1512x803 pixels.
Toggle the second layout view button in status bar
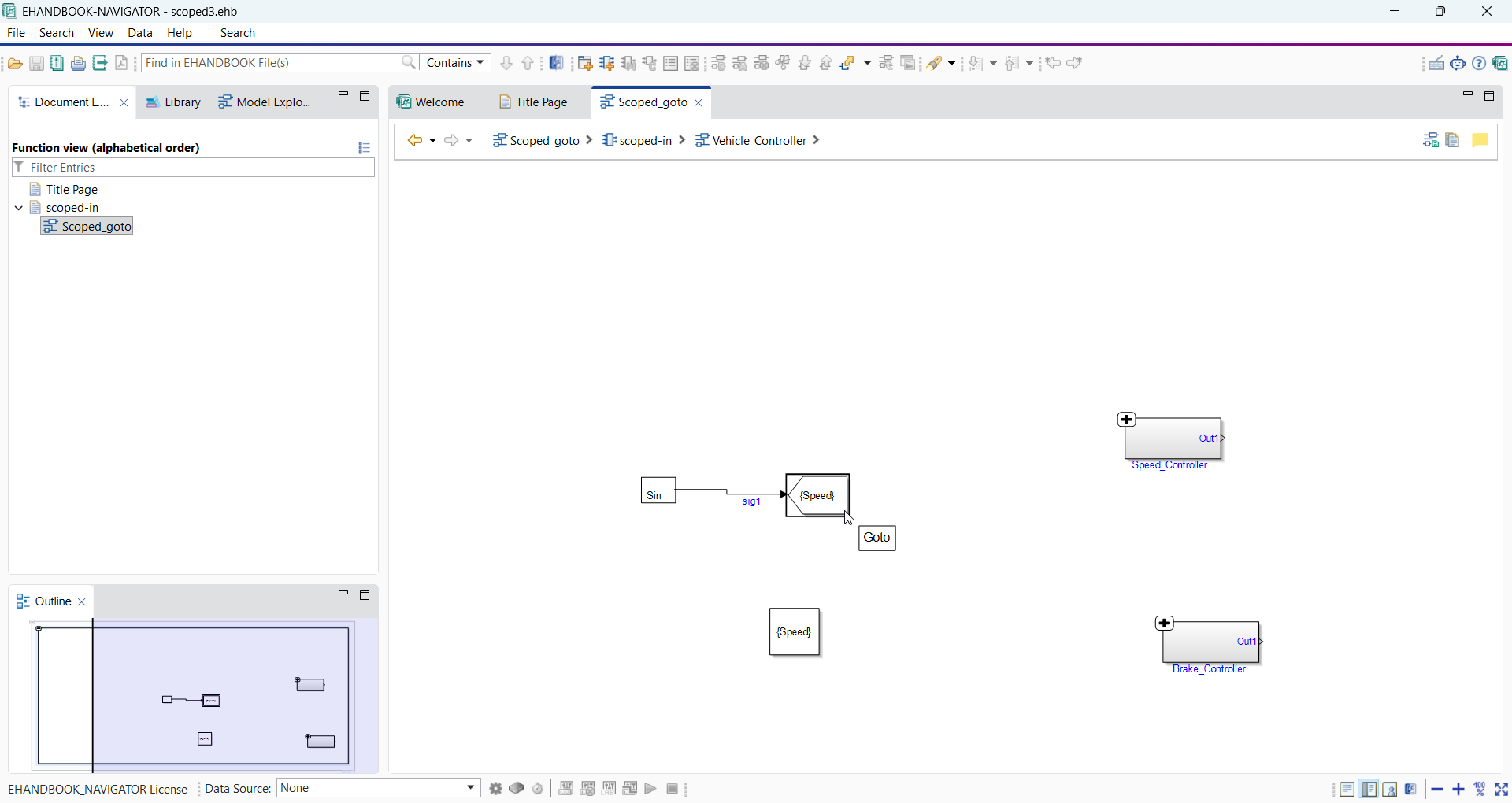click(1369, 789)
